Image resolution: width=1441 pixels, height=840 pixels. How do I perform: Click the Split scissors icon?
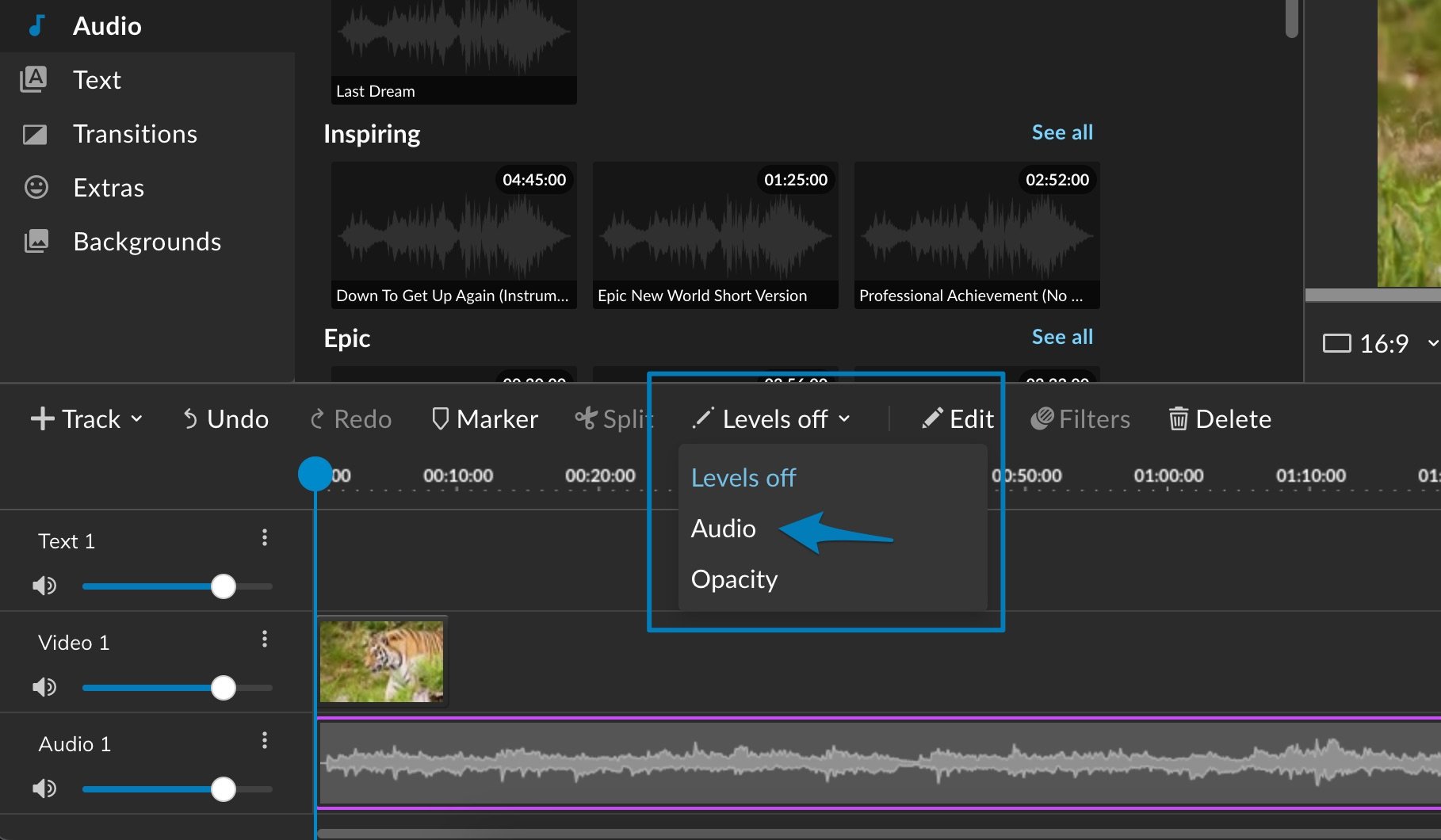(585, 418)
